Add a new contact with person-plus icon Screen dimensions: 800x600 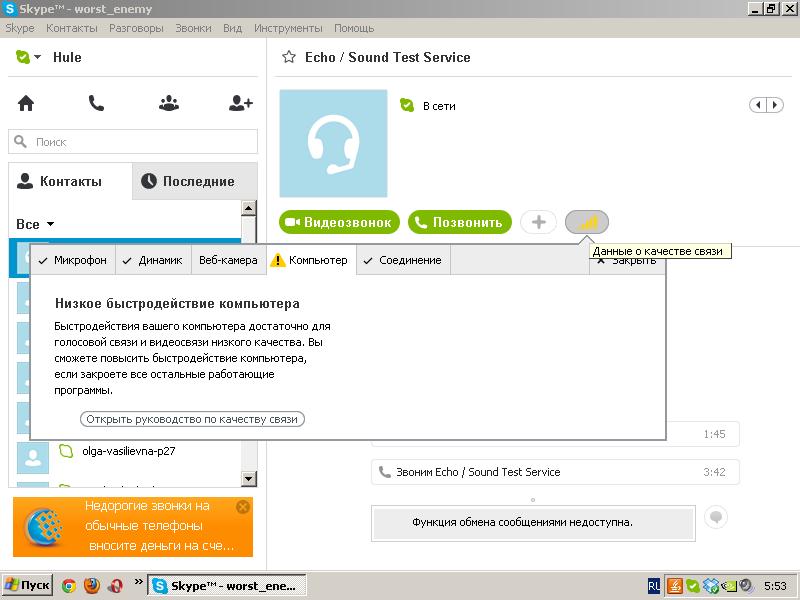pos(241,103)
